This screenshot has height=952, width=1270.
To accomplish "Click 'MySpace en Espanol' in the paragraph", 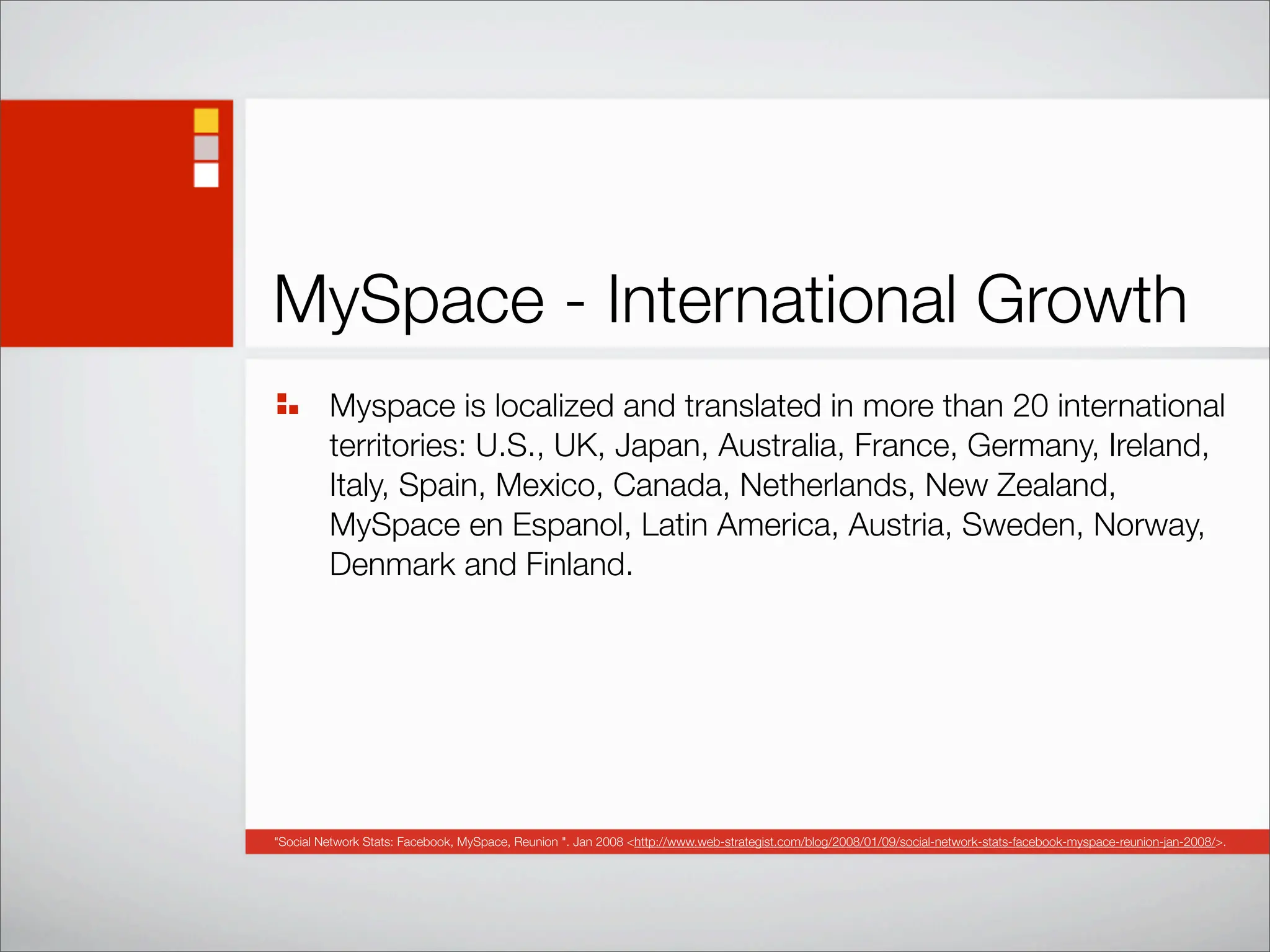I will point(476,525).
